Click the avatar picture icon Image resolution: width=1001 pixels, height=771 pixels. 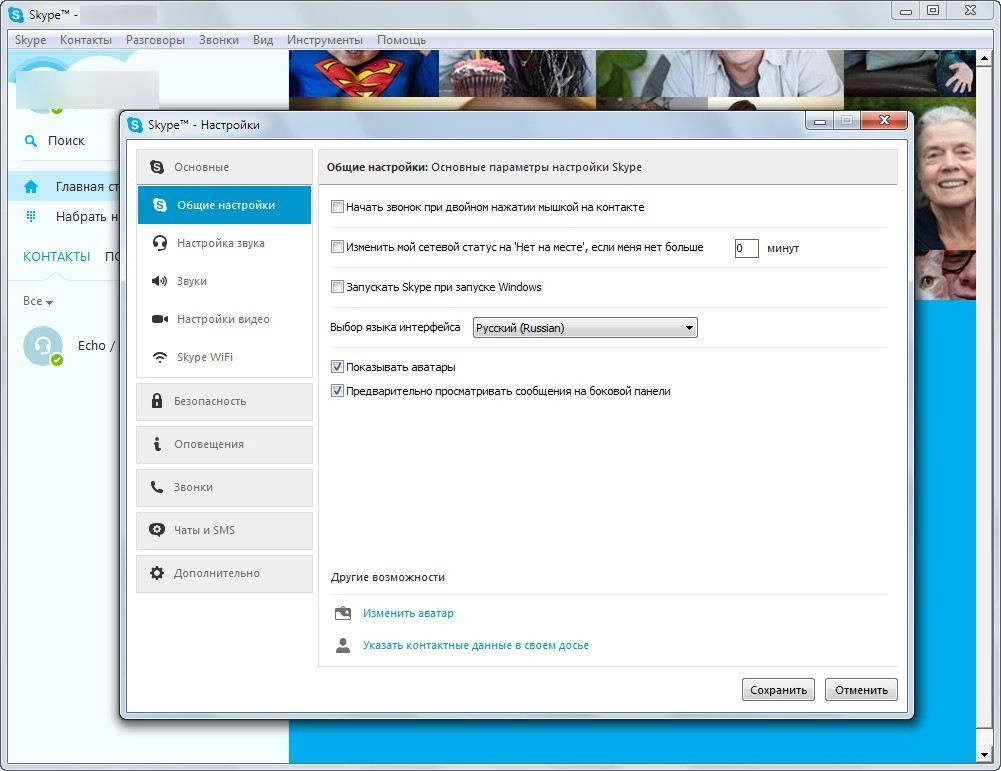pyautogui.click(x=343, y=613)
